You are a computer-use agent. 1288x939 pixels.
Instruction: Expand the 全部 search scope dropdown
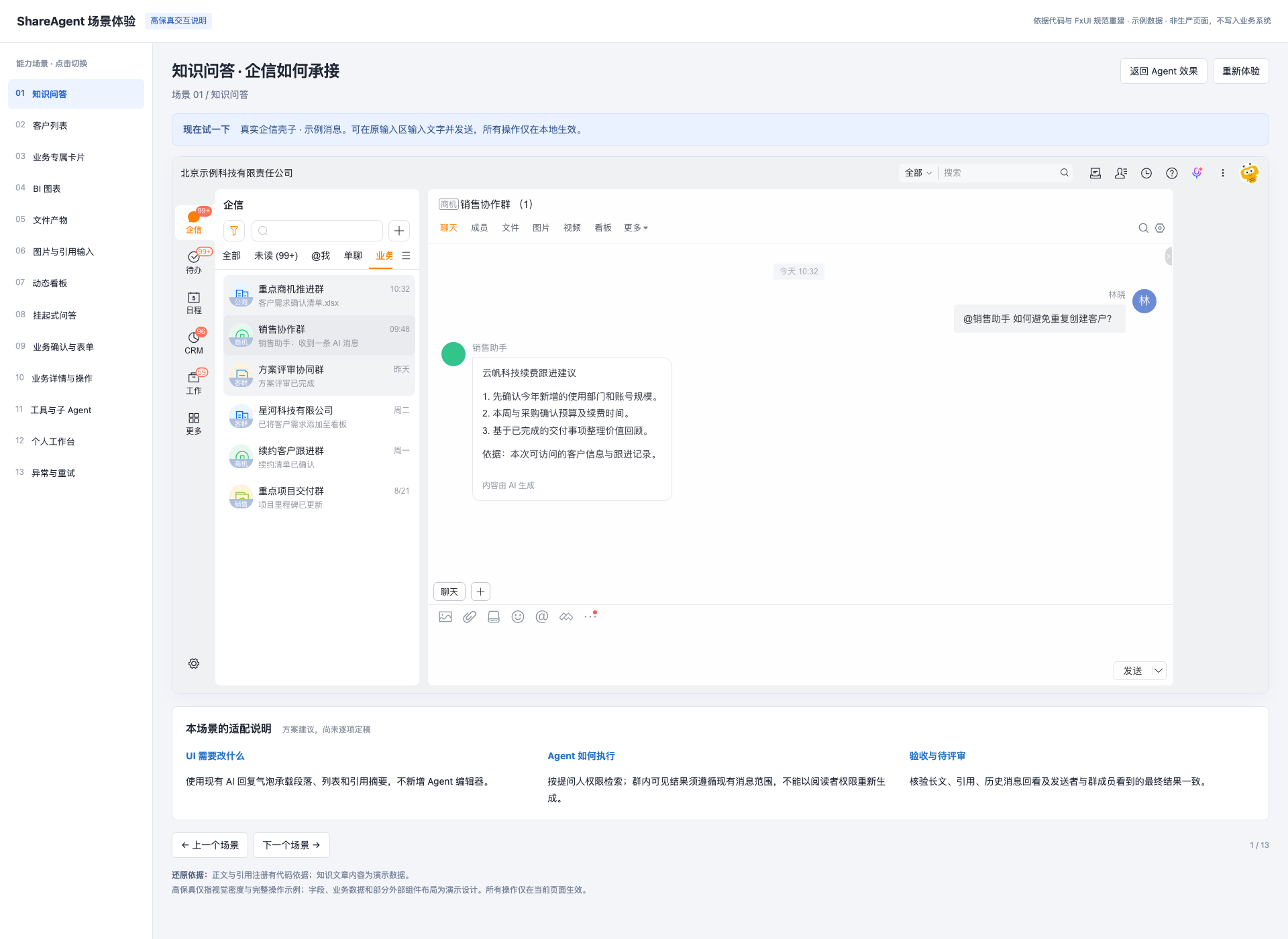[x=918, y=173]
